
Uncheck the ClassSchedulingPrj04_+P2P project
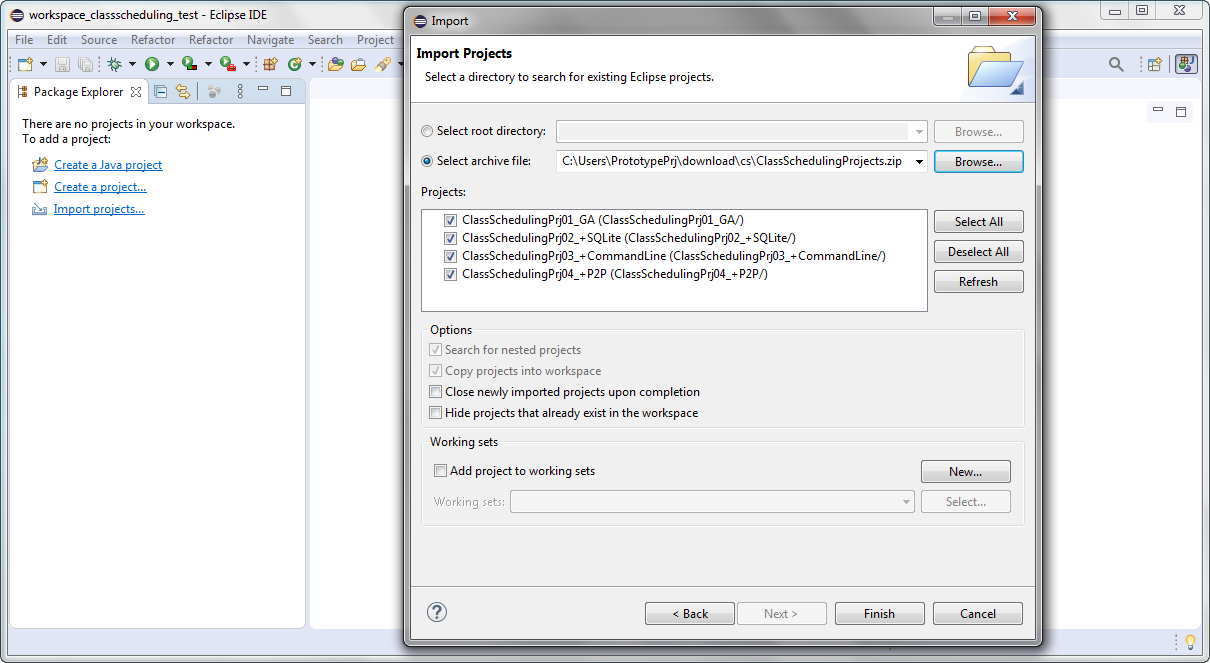point(450,274)
